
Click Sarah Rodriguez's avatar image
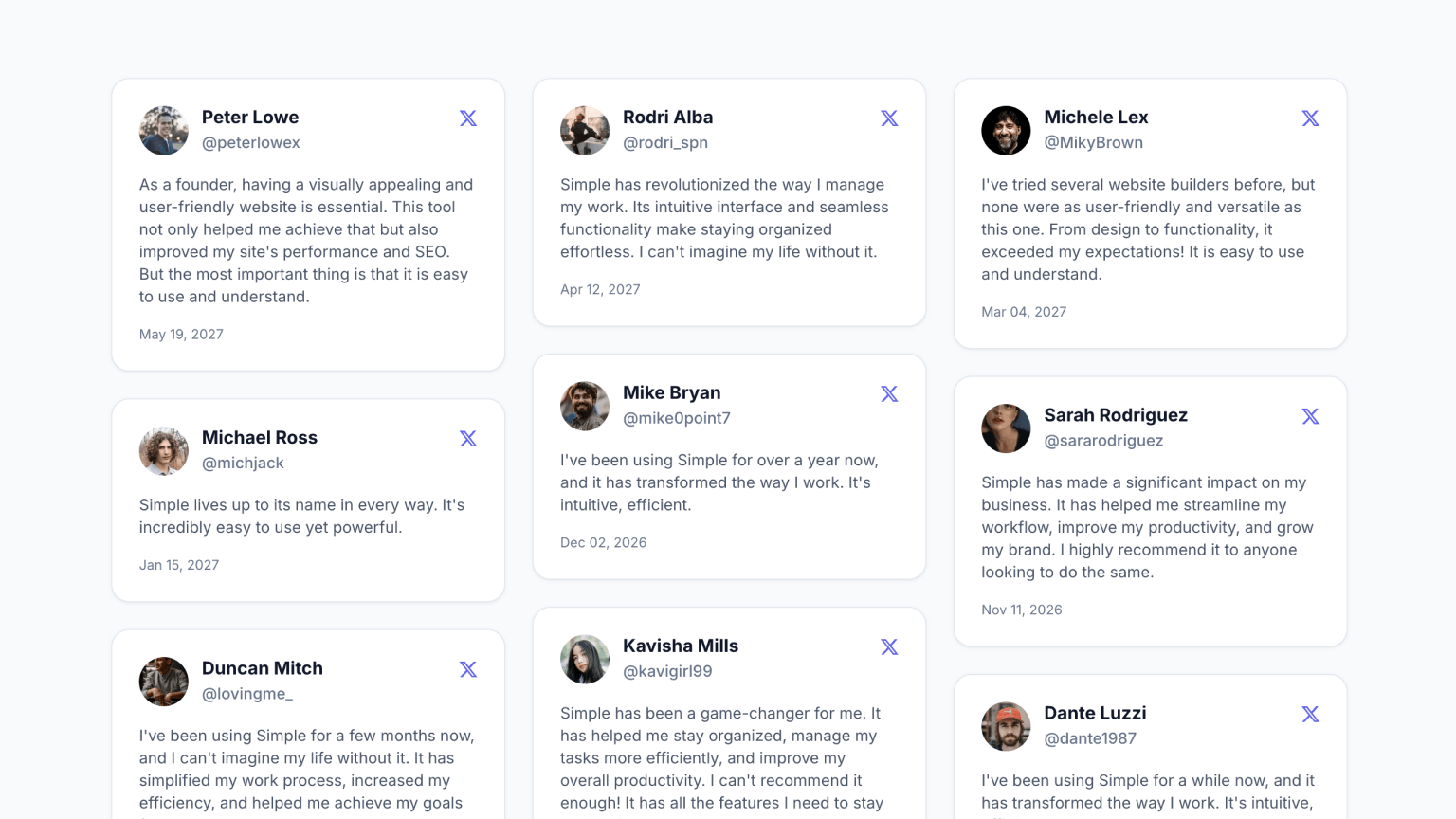tap(1006, 428)
